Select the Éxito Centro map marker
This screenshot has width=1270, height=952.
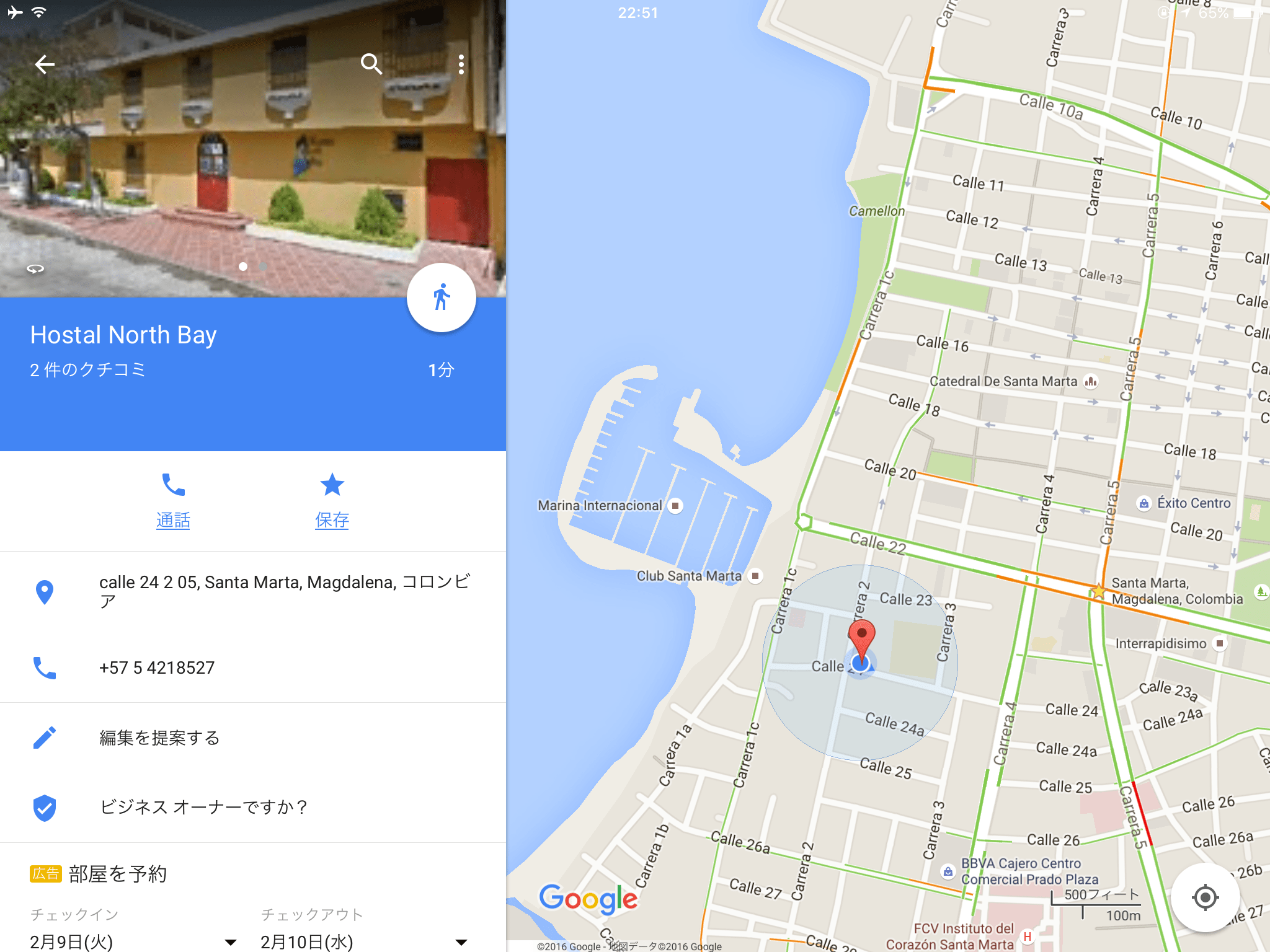1143,503
